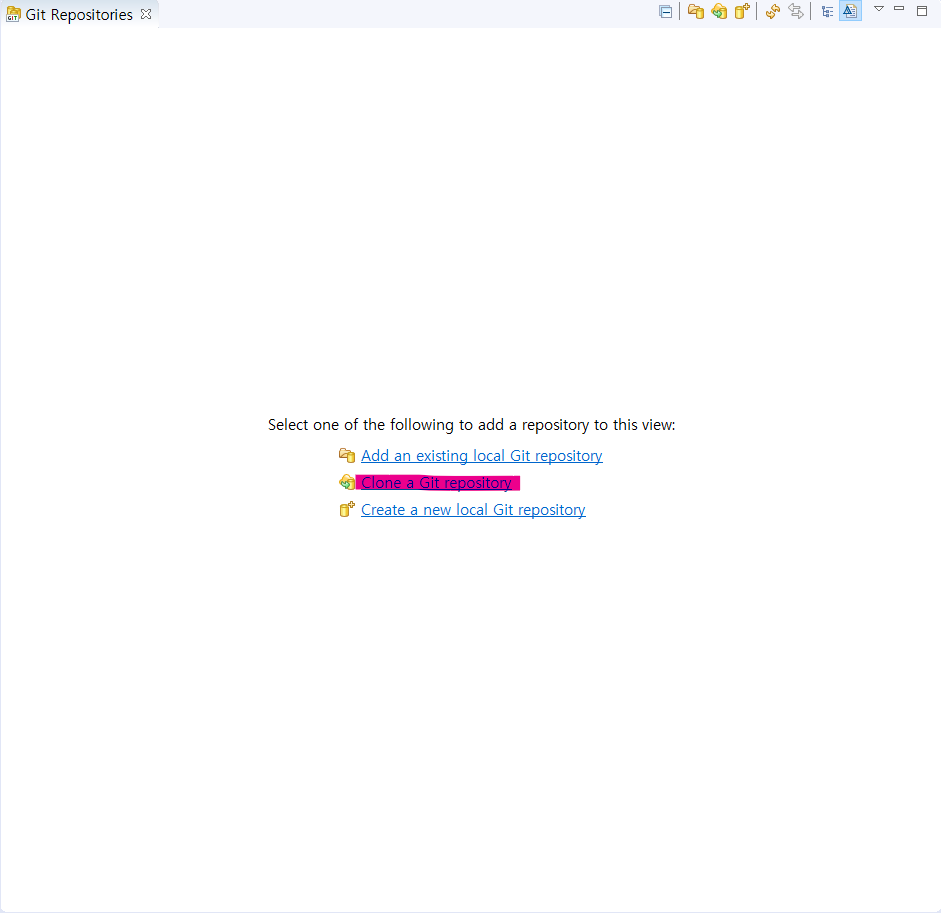
Task: Toggle hierarchical branch layout icon
Action: pos(827,11)
